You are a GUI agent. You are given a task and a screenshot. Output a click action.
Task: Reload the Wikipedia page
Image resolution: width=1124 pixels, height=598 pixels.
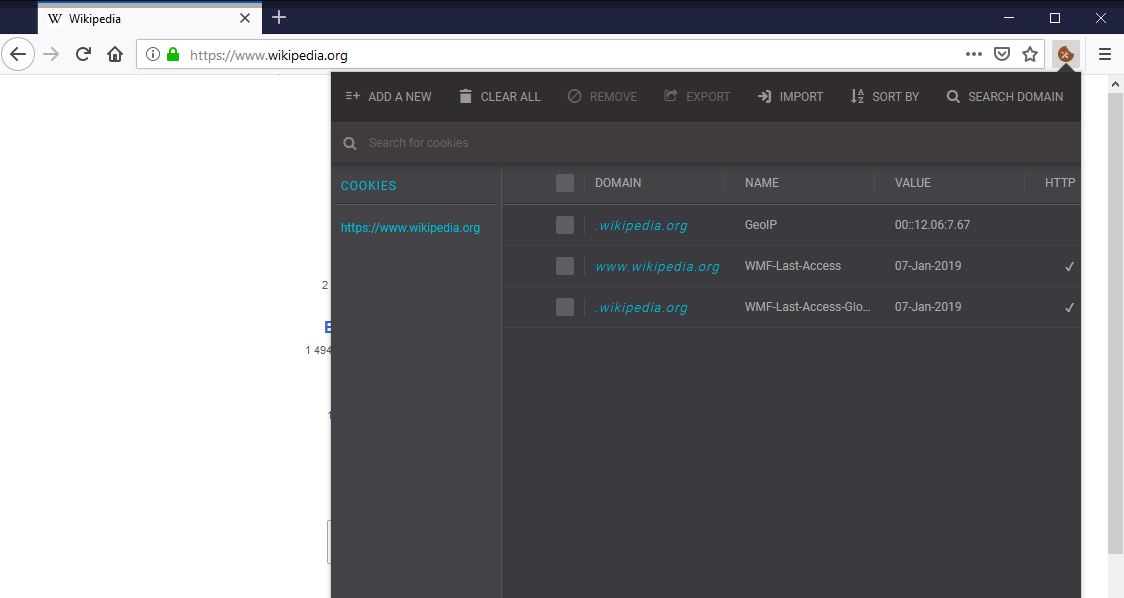[x=83, y=54]
